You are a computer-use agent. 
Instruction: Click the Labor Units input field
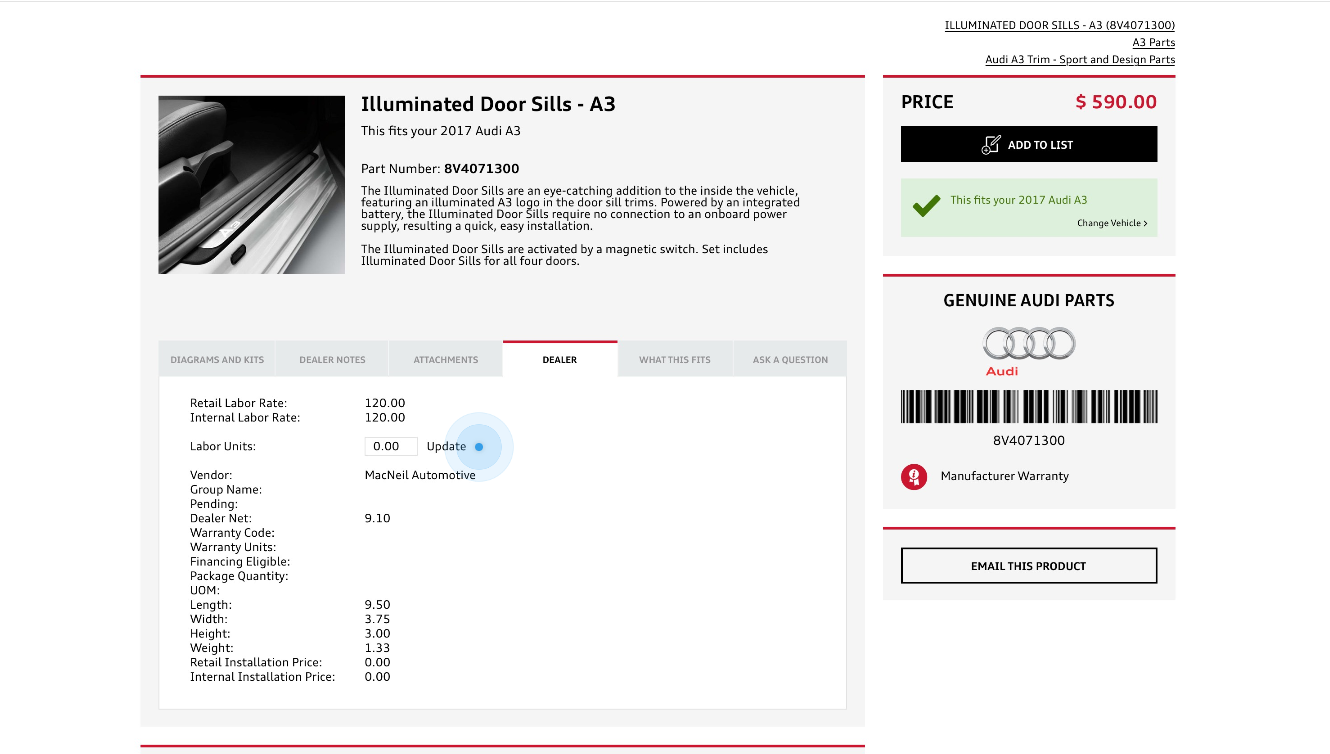391,447
